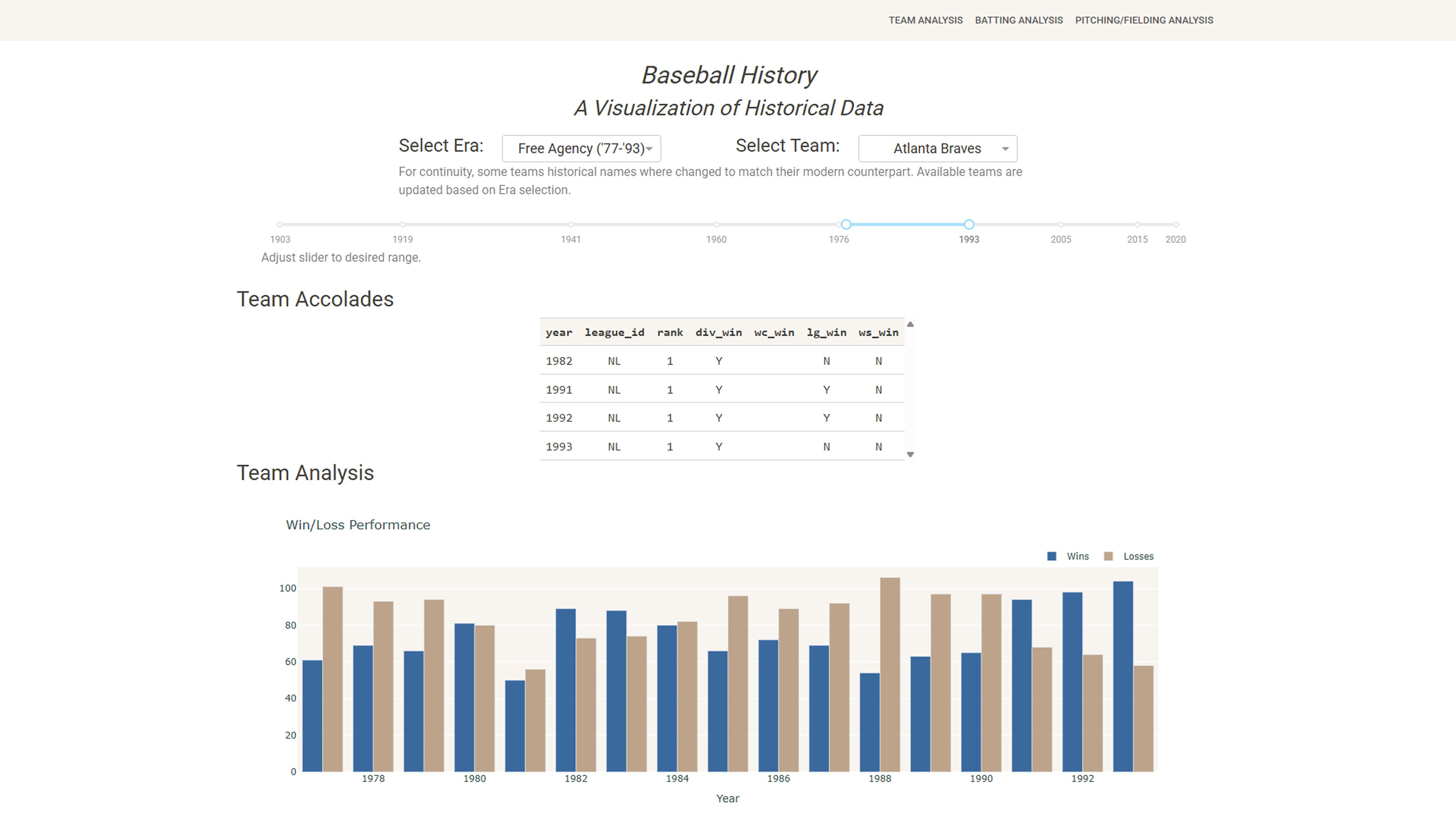This screenshot has width=1456, height=819.
Task: Click the 1977 losses bar
Action: pyautogui.click(x=333, y=679)
